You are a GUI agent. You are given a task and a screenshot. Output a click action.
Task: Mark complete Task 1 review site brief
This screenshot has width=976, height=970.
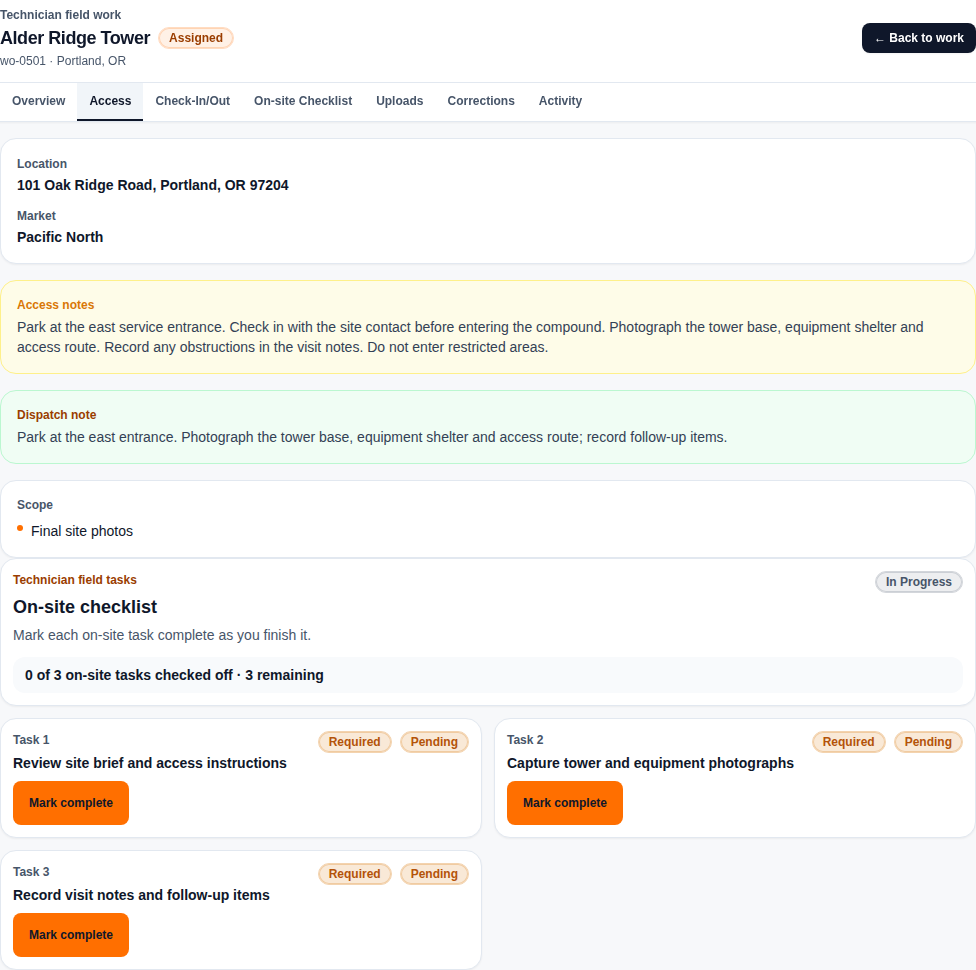(x=71, y=803)
